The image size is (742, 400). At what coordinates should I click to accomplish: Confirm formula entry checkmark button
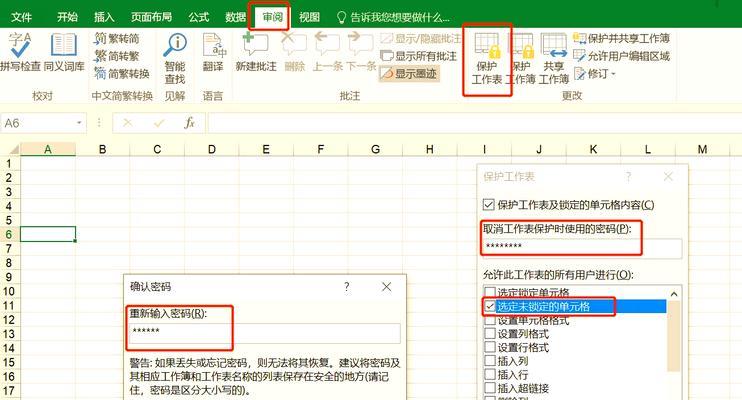(159, 123)
